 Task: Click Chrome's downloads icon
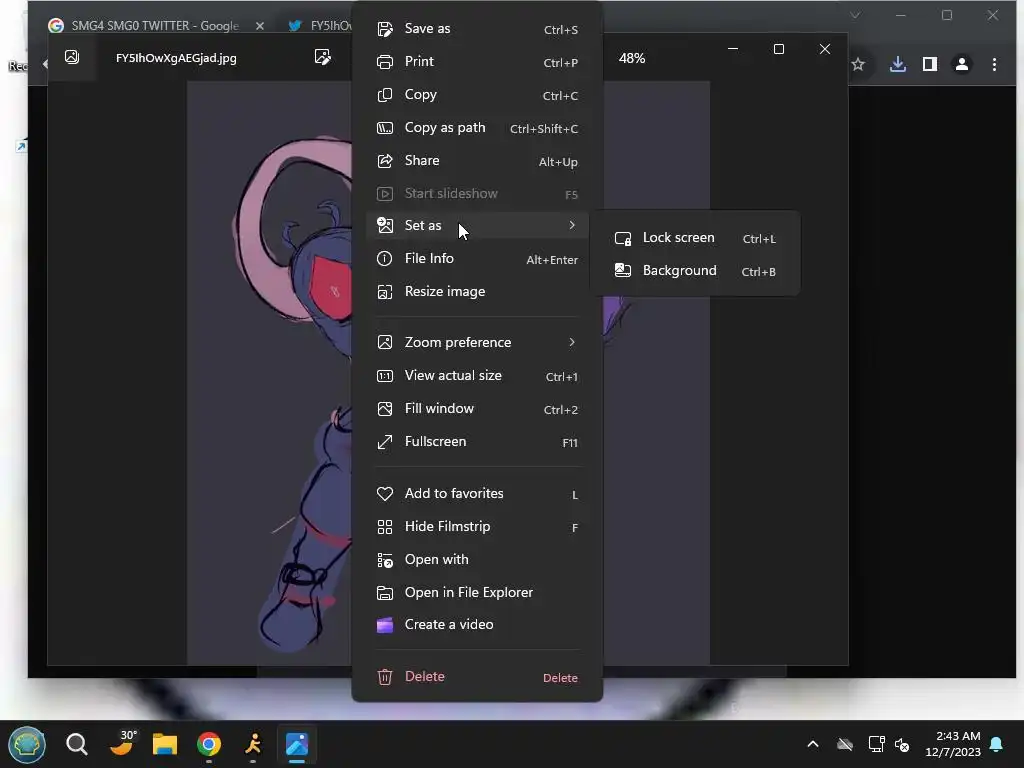(898, 64)
